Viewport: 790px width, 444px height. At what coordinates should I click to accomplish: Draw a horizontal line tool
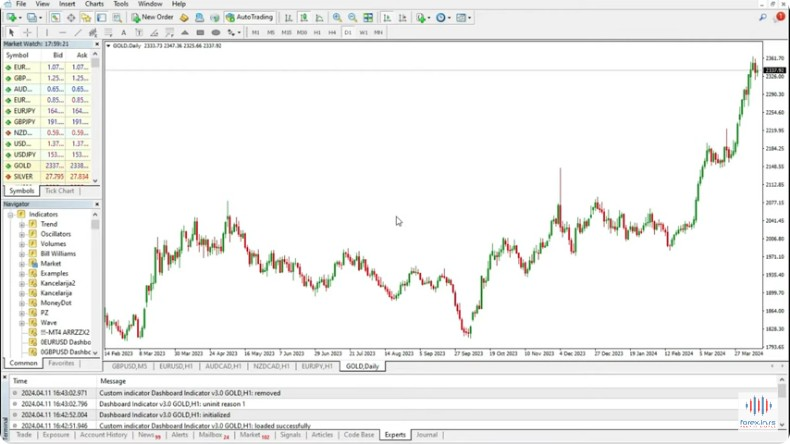(x=62, y=32)
